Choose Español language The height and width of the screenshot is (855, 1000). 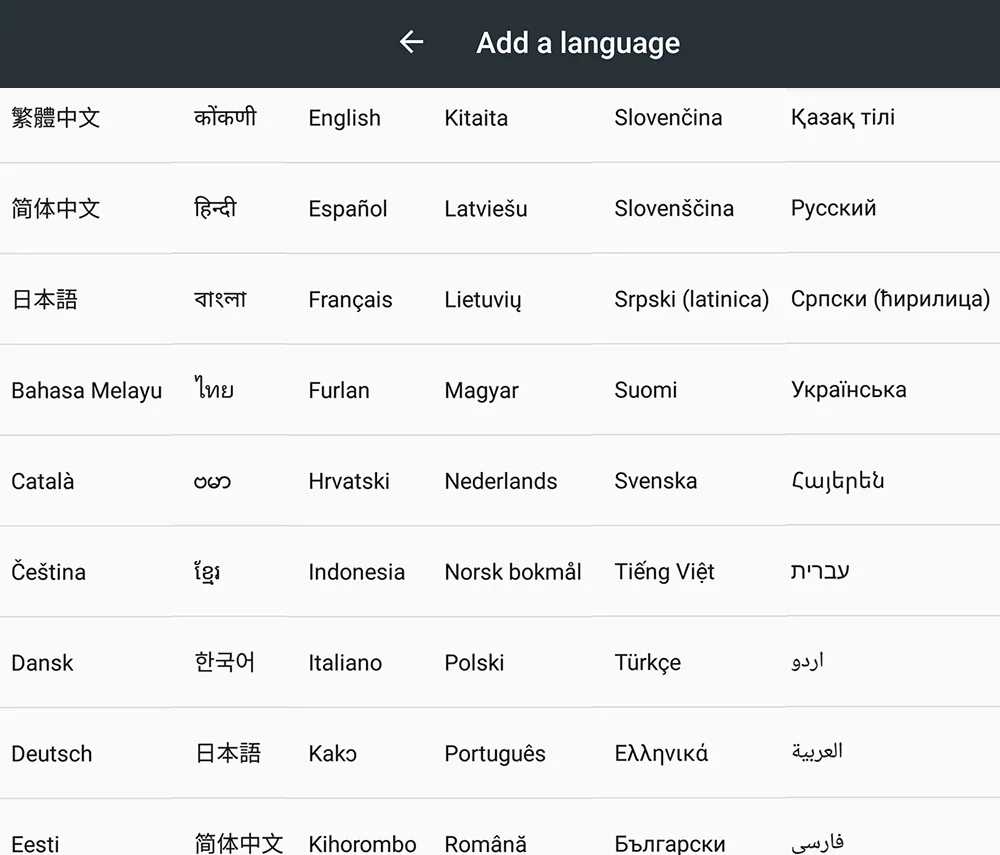click(348, 208)
